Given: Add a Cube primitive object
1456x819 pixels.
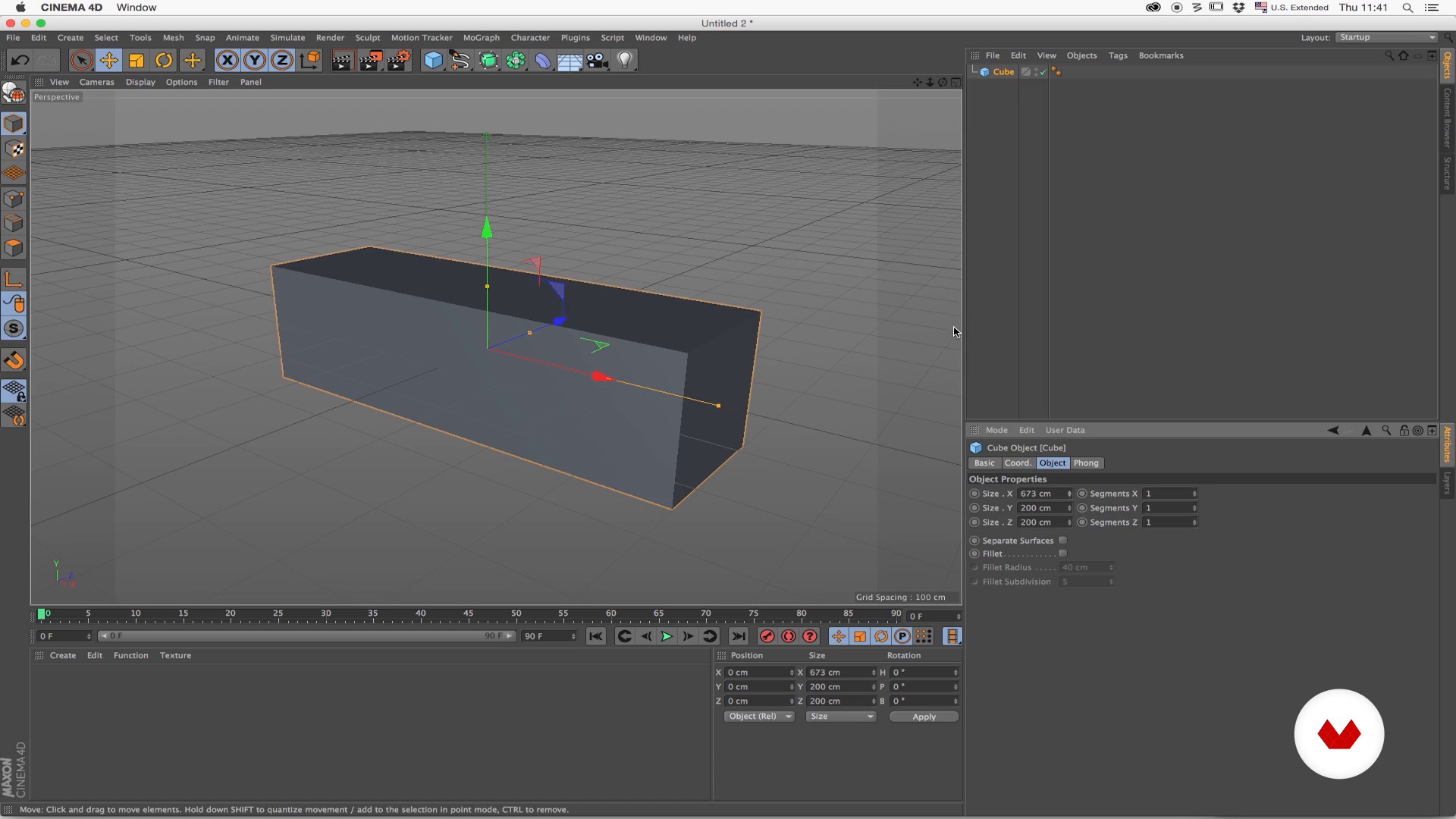Looking at the screenshot, I should click(433, 61).
